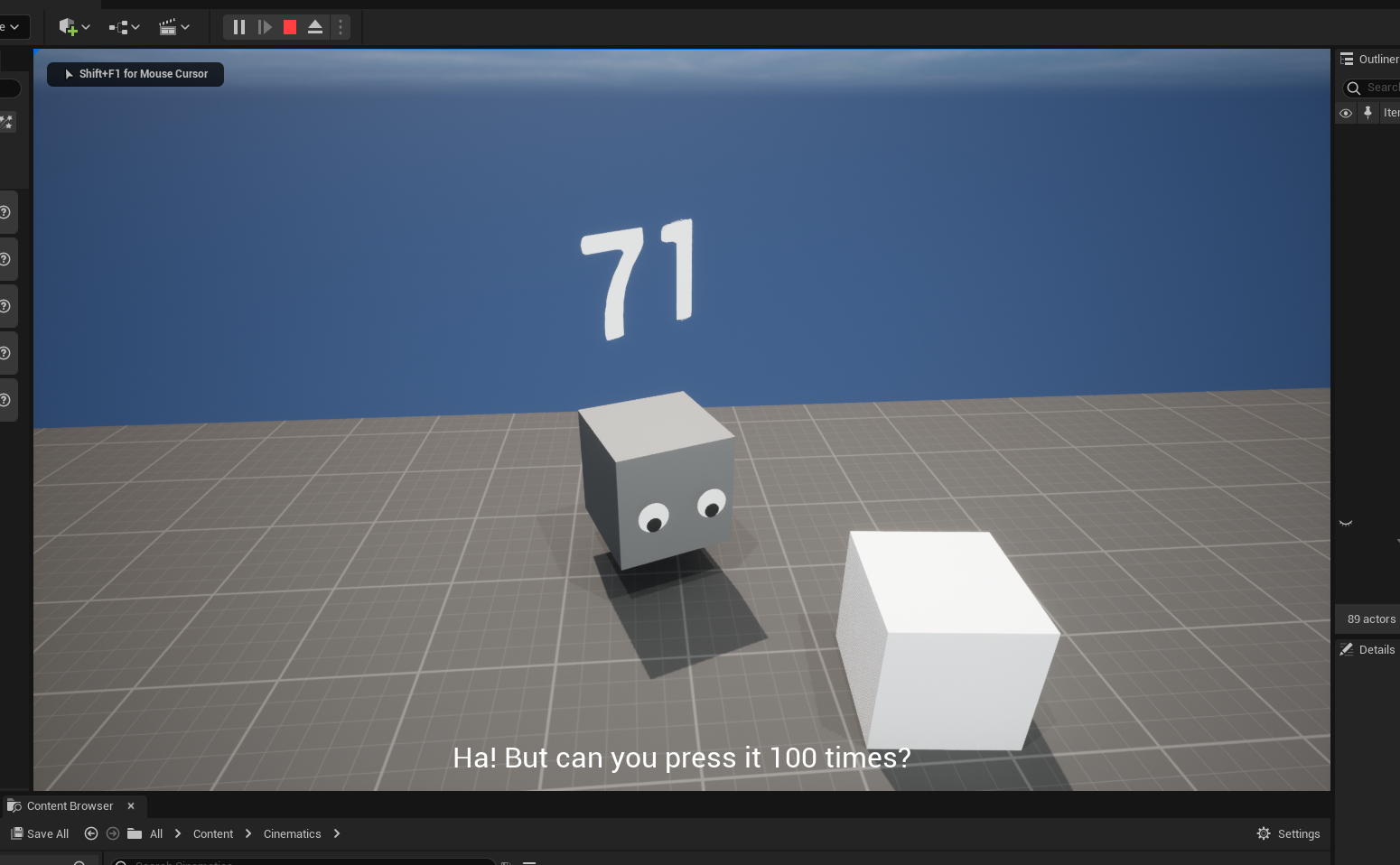Click the Outliner search field
The image size is (1400, 865).
coord(1380,88)
